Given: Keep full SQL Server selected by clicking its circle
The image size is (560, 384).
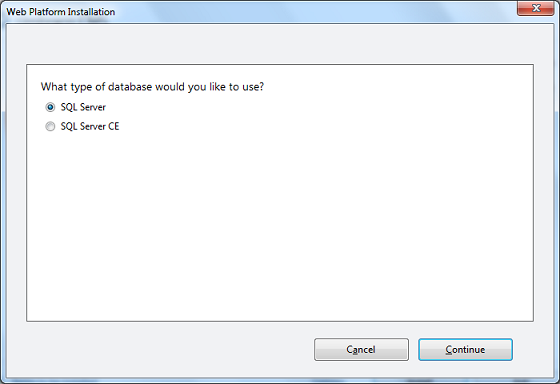Looking at the screenshot, I should pos(50,107).
